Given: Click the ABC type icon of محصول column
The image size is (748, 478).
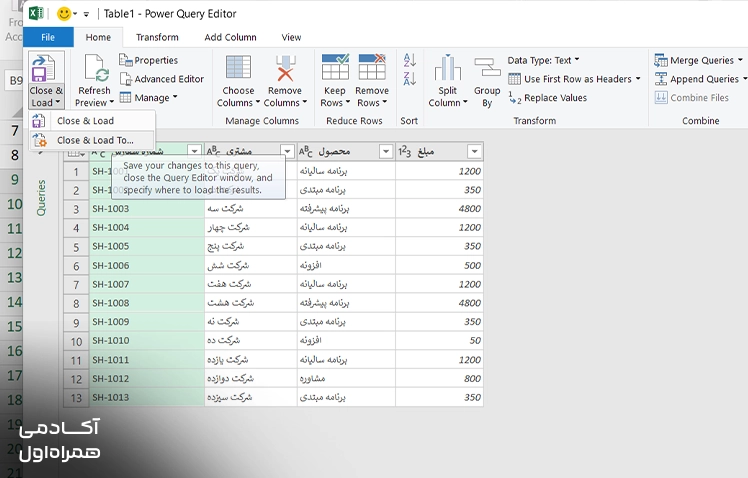Looking at the screenshot, I should click(306, 152).
